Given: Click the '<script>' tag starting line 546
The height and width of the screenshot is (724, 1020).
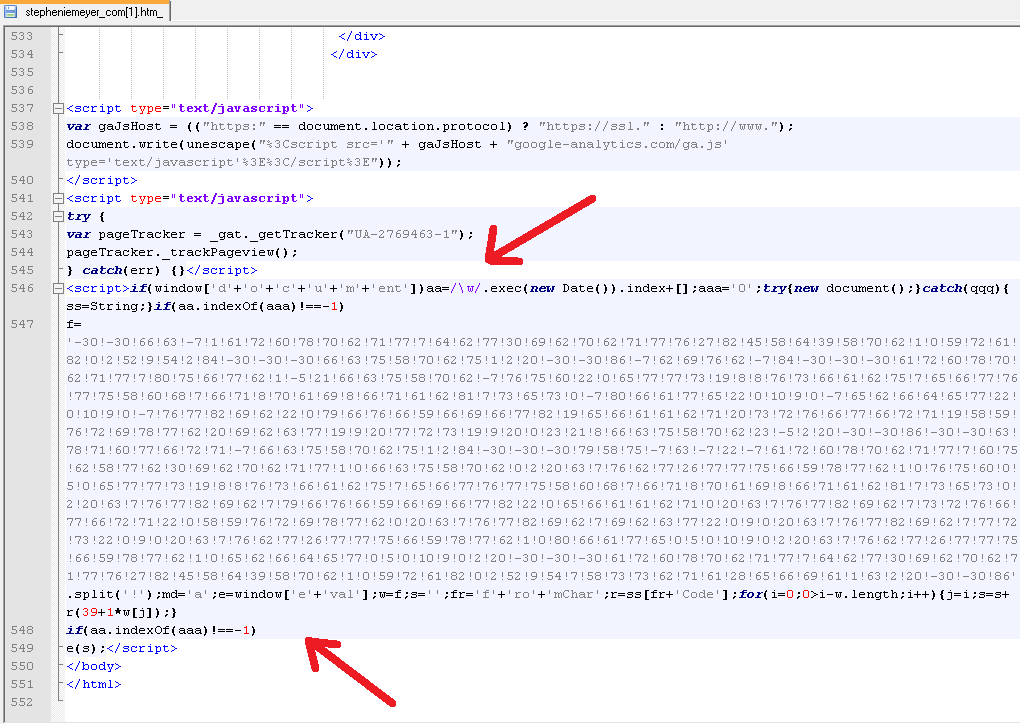Looking at the screenshot, I should [x=98, y=288].
